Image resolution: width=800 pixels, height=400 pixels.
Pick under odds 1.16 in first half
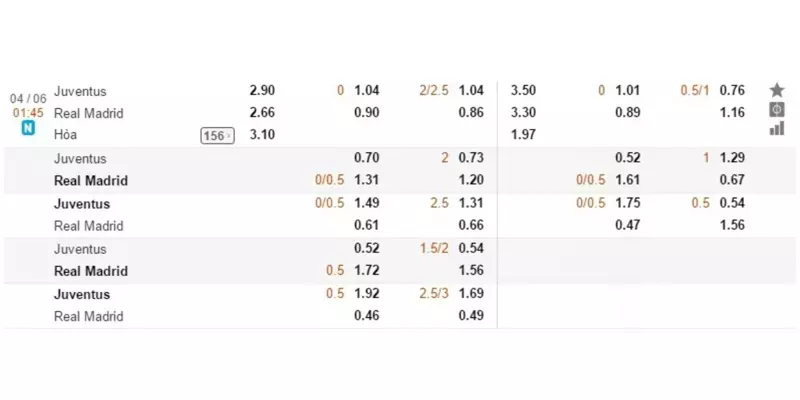tap(732, 112)
